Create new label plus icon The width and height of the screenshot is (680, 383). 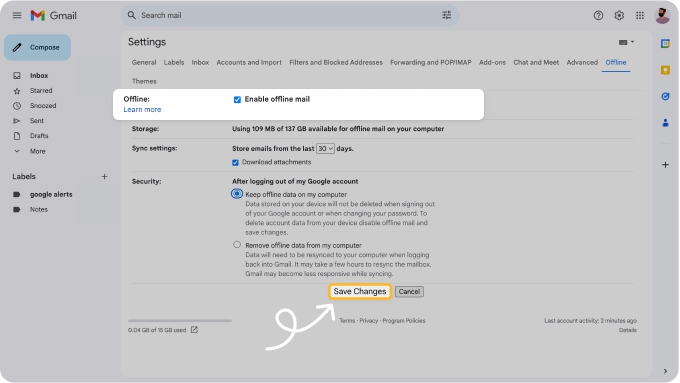(104, 177)
